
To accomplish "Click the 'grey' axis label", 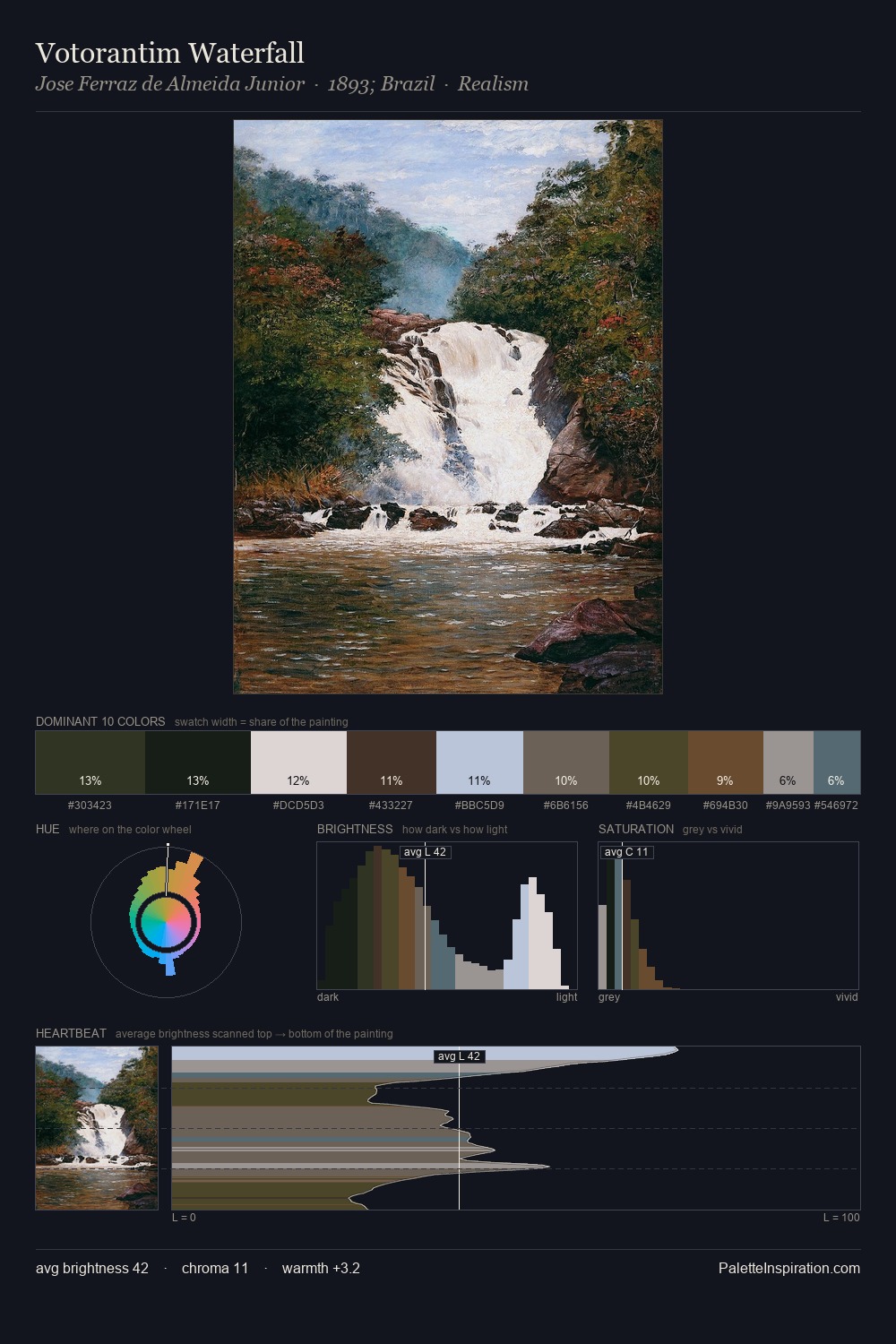I will click(609, 997).
